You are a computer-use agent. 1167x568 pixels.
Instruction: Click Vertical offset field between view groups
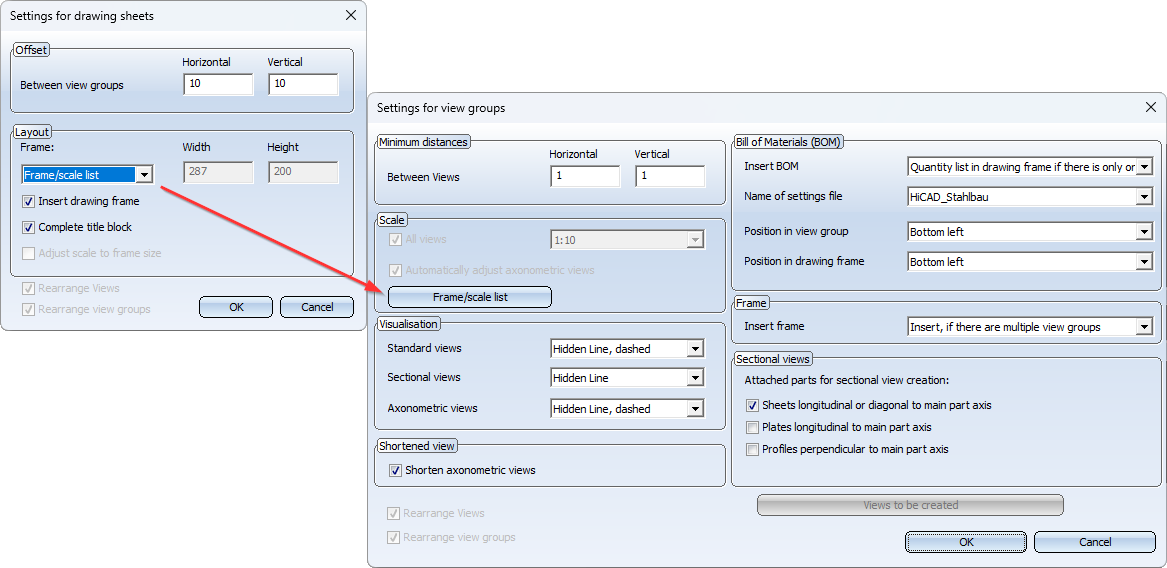coord(304,84)
